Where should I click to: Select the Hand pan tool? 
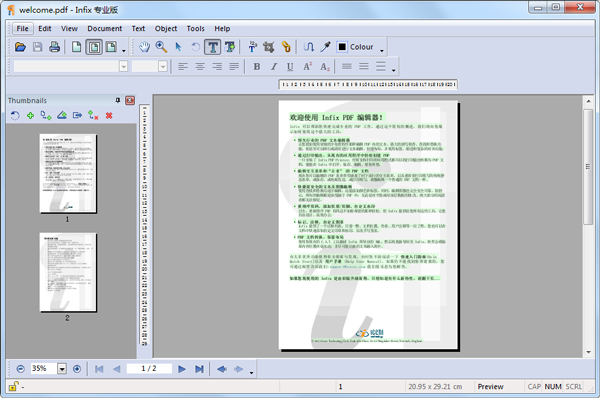tap(144, 47)
